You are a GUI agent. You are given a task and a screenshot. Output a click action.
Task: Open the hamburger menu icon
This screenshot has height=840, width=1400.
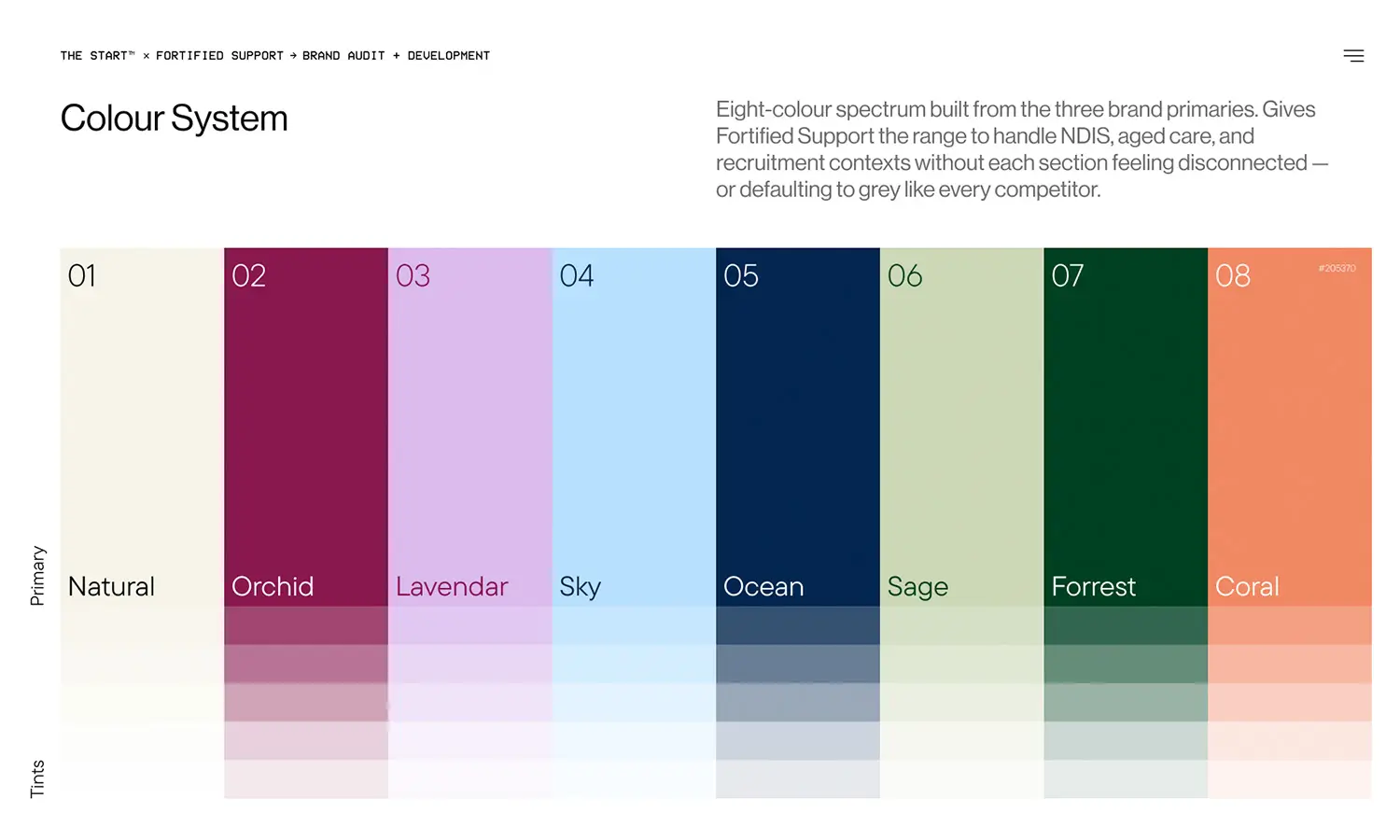point(1353,56)
